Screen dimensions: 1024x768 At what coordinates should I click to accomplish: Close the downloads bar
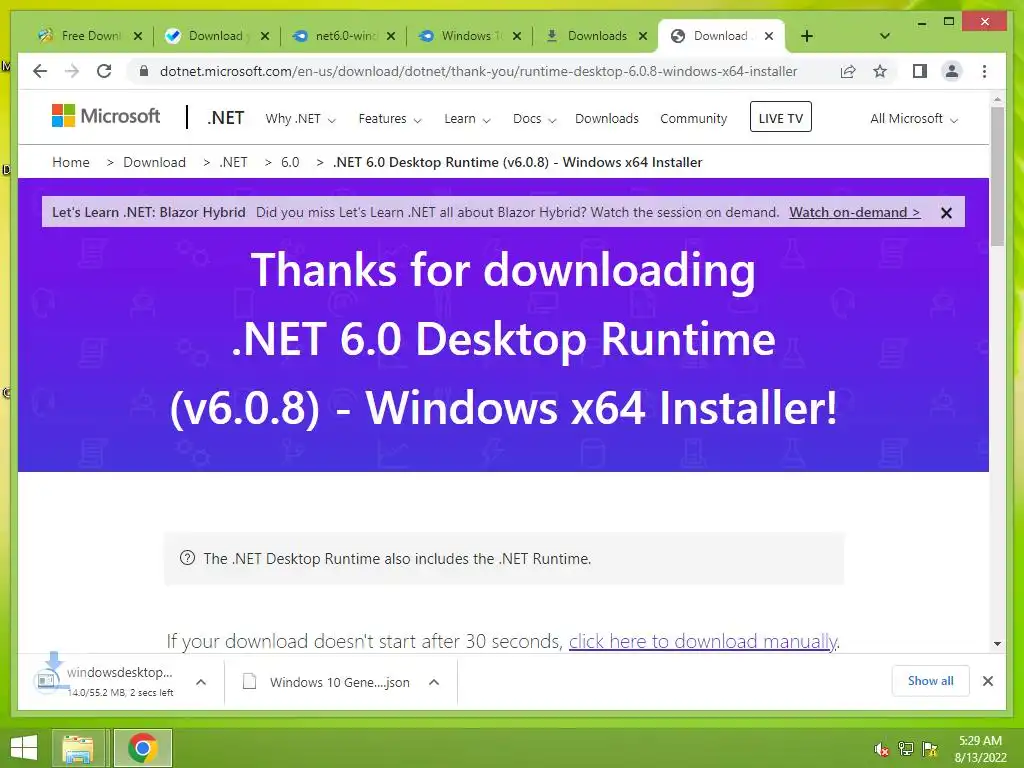coord(988,681)
